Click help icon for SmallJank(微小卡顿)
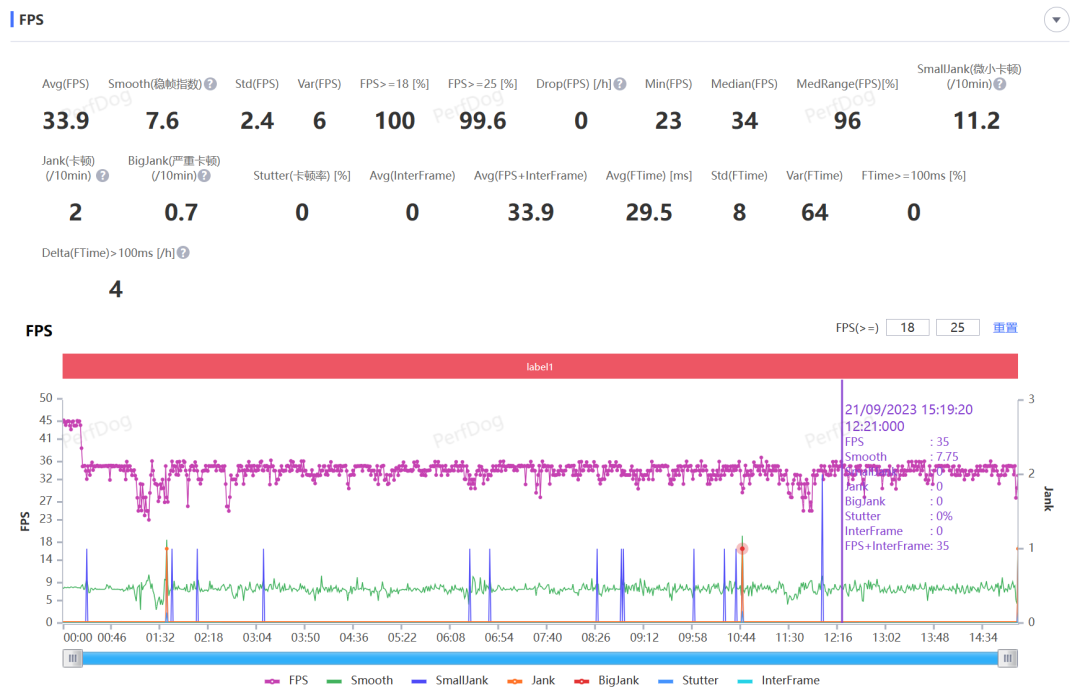Screen dimensions: 1080x693 click(999, 84)
